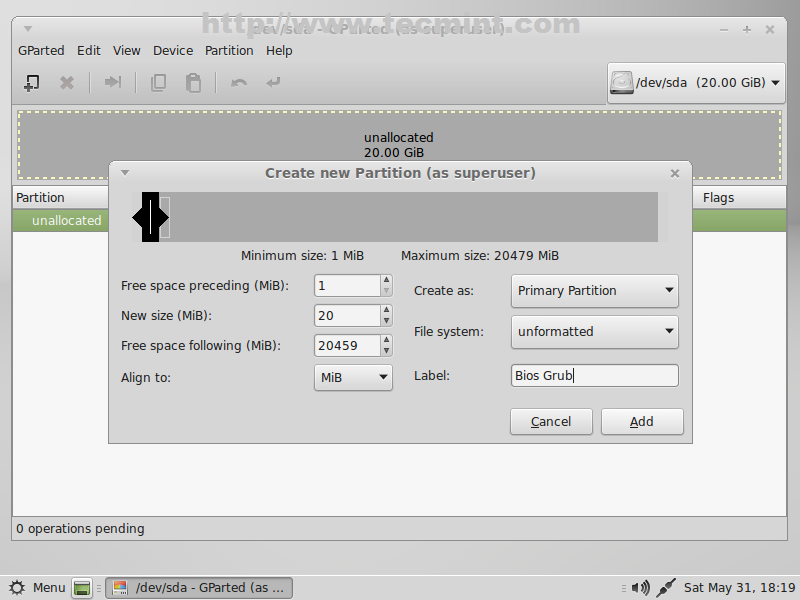Click the Copy partition toolbar icon
This screenshot has height=600, width=800.
point(158,83)
